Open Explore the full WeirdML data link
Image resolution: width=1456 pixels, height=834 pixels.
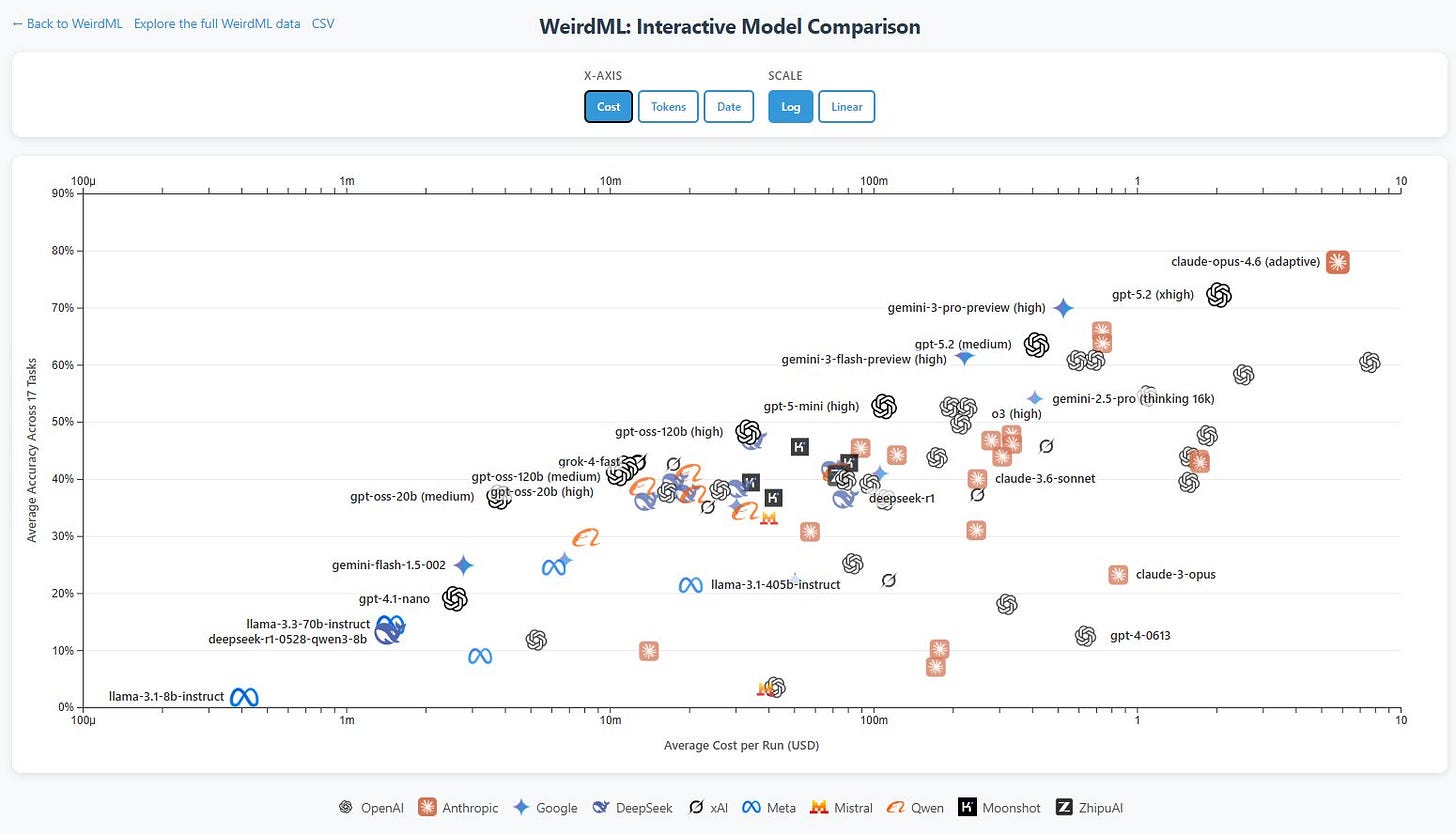click(x=217, y=23)
